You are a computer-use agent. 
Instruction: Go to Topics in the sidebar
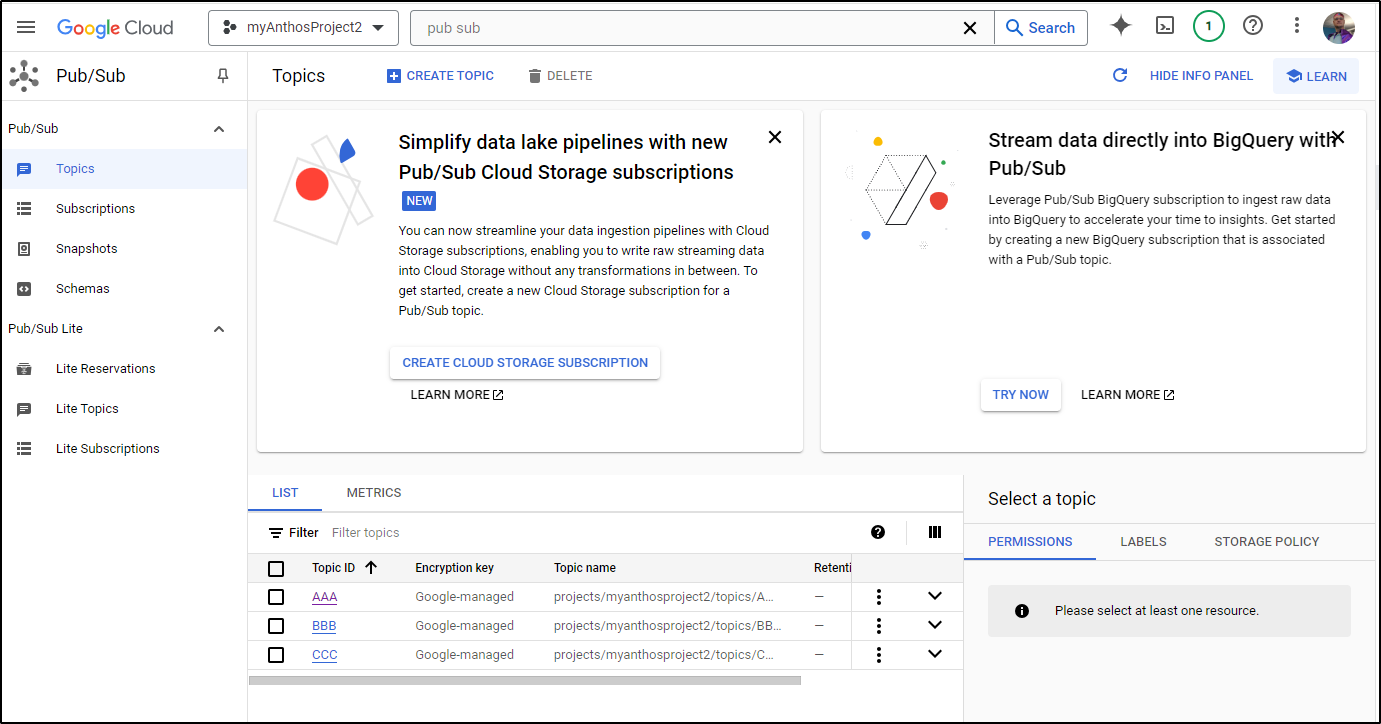[x=124, y=169]
